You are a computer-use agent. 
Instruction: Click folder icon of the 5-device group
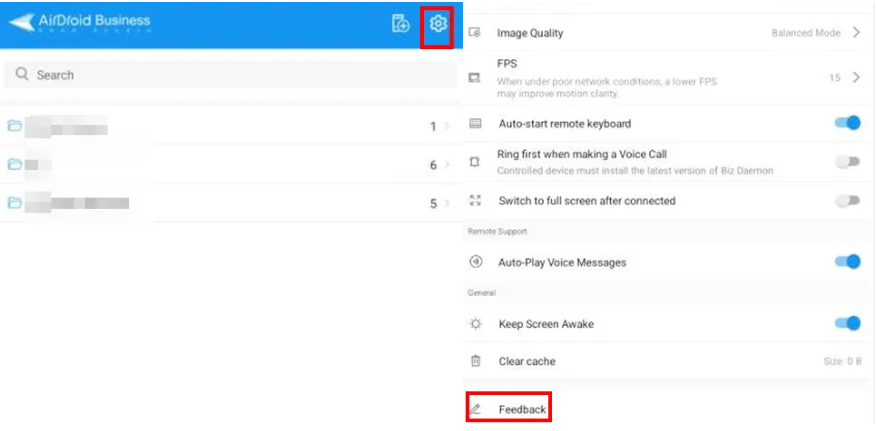15,202
